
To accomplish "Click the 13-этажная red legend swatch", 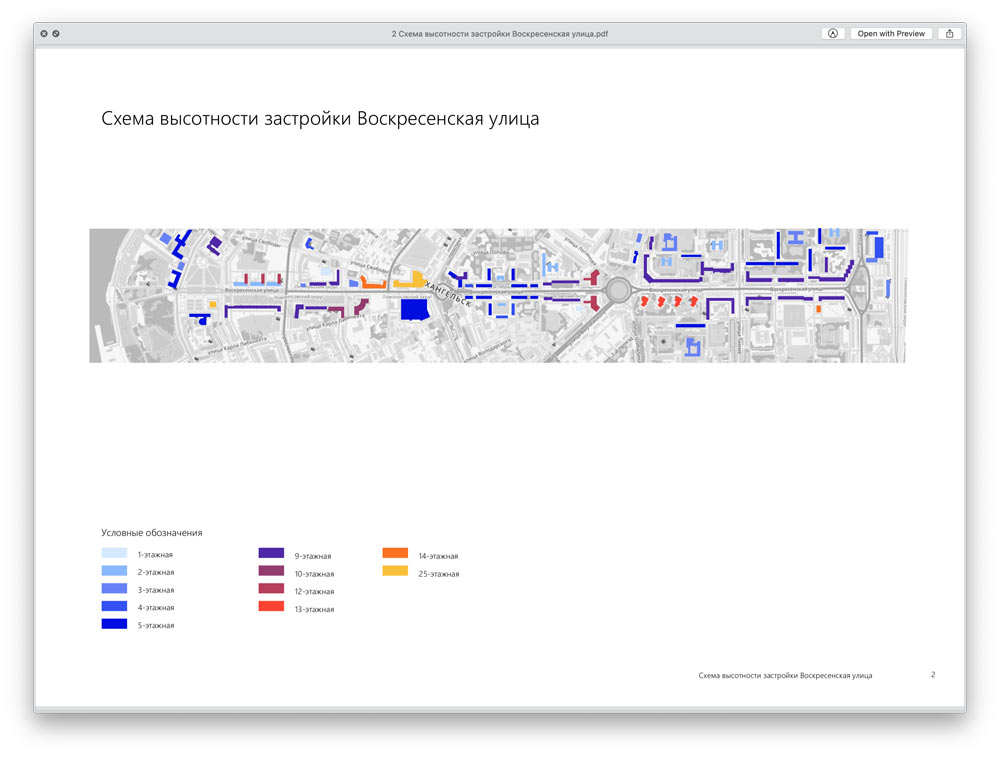I will coord(271,607).
